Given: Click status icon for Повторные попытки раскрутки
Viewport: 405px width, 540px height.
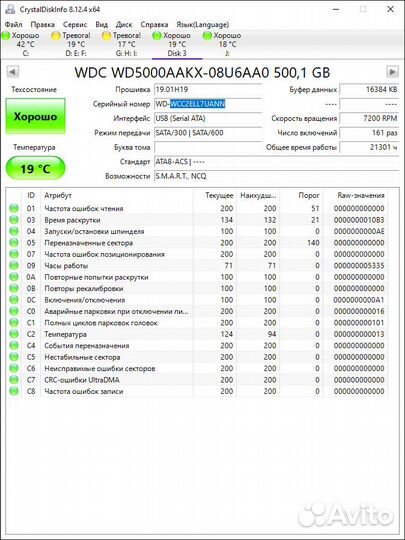Looking at the screenshot, I should [x=14, y=277].
